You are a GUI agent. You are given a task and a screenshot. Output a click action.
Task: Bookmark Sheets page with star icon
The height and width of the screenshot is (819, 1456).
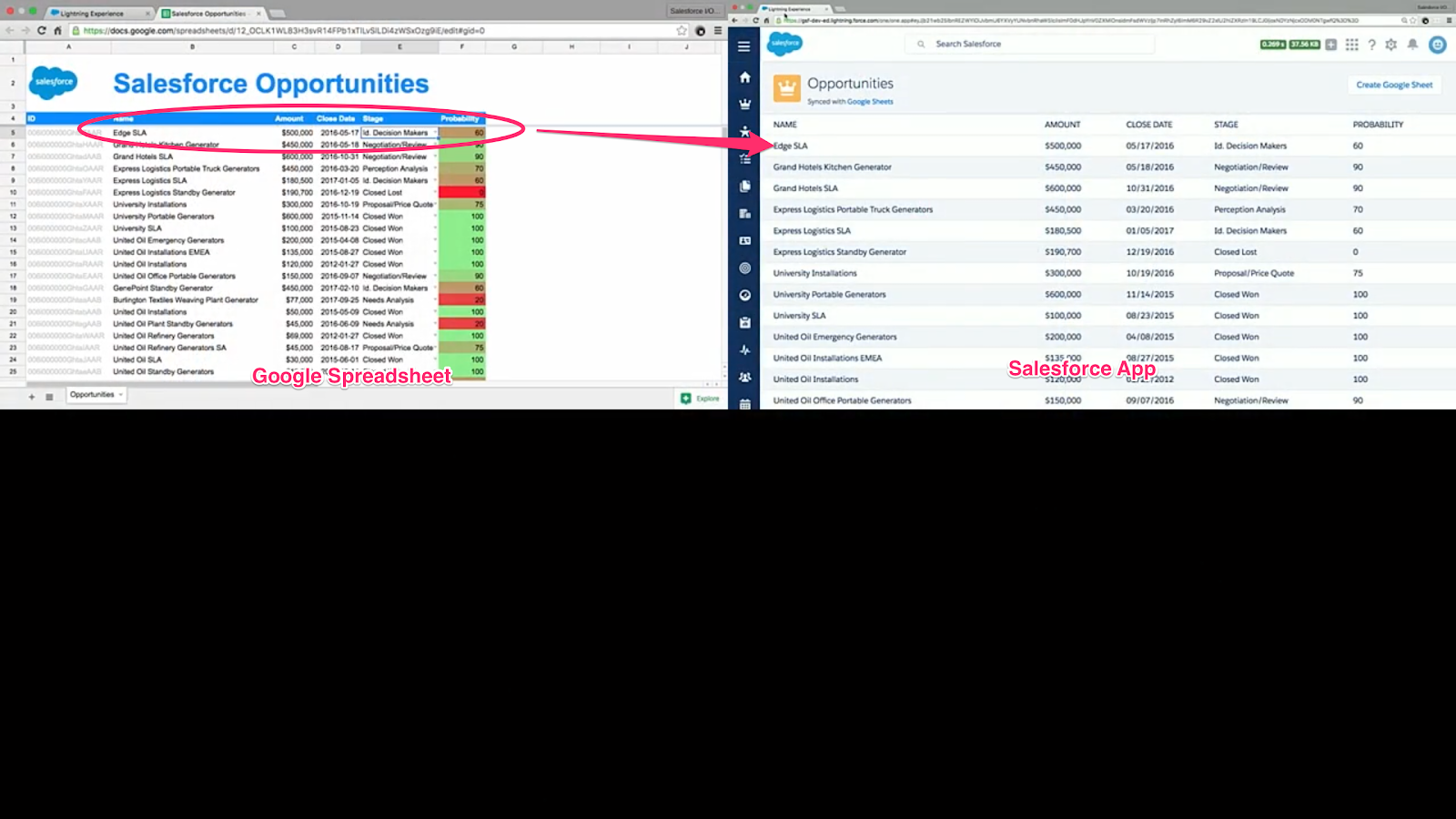click(x=682, y=30)
